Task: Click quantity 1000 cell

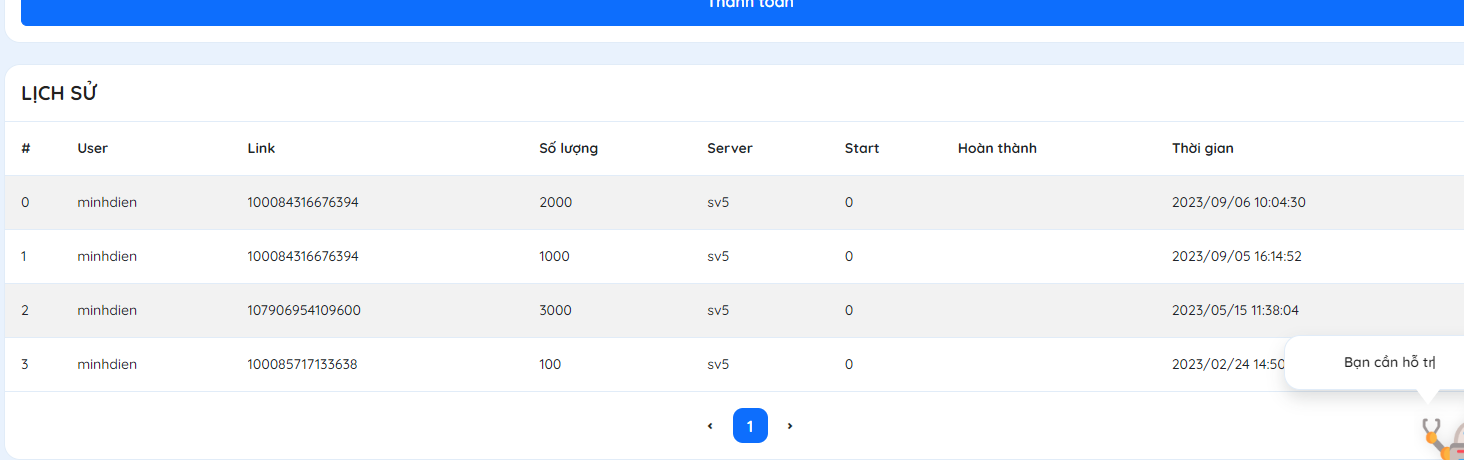Action: click(554, 256)
